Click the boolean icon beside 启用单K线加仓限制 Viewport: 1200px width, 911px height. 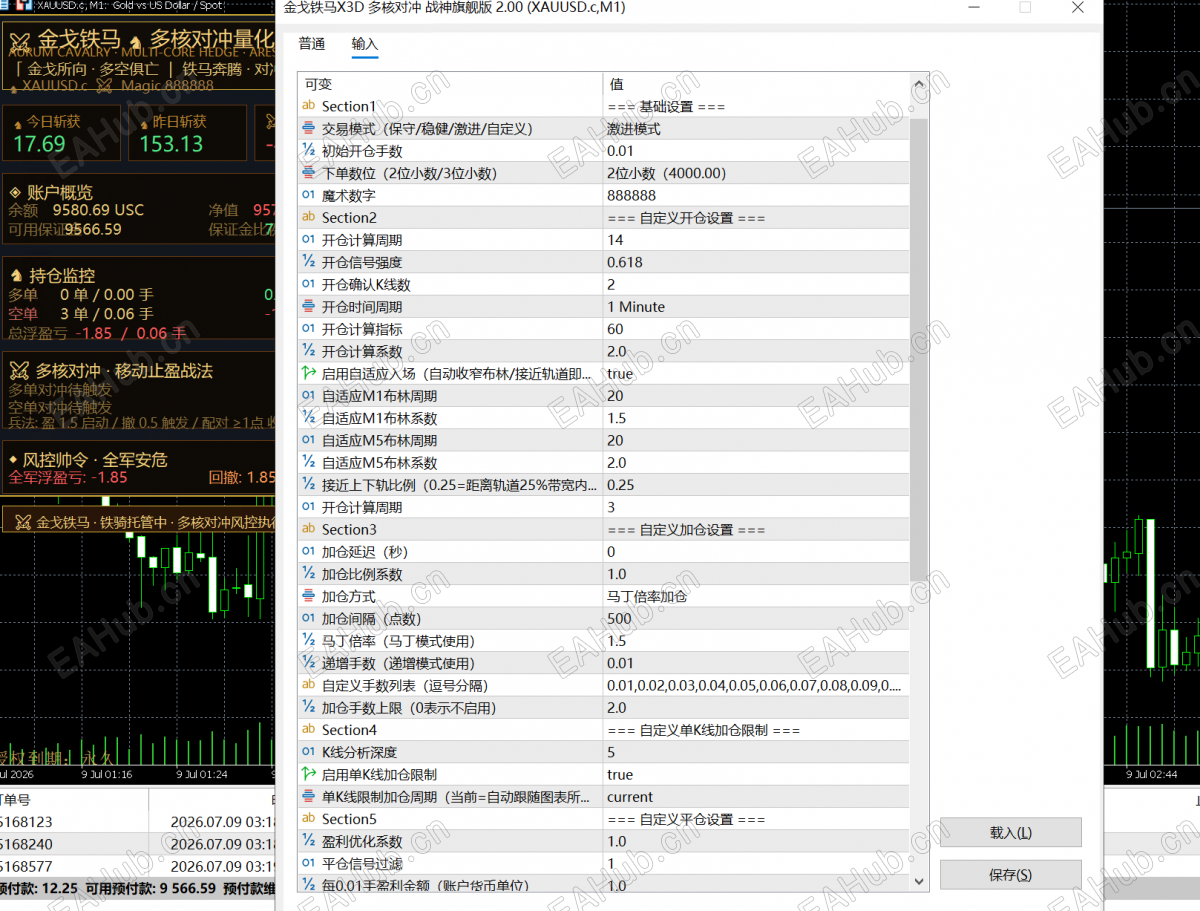(x=308, y=774)
